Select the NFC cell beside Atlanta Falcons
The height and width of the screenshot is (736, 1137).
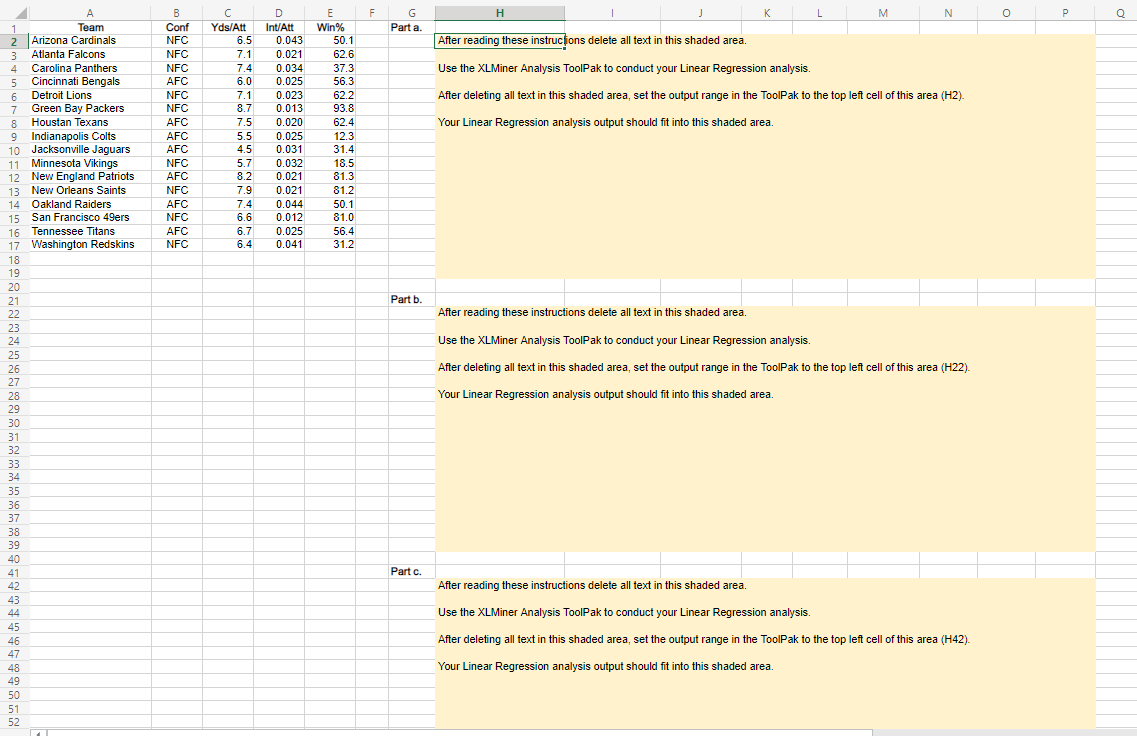pos(176,54)
